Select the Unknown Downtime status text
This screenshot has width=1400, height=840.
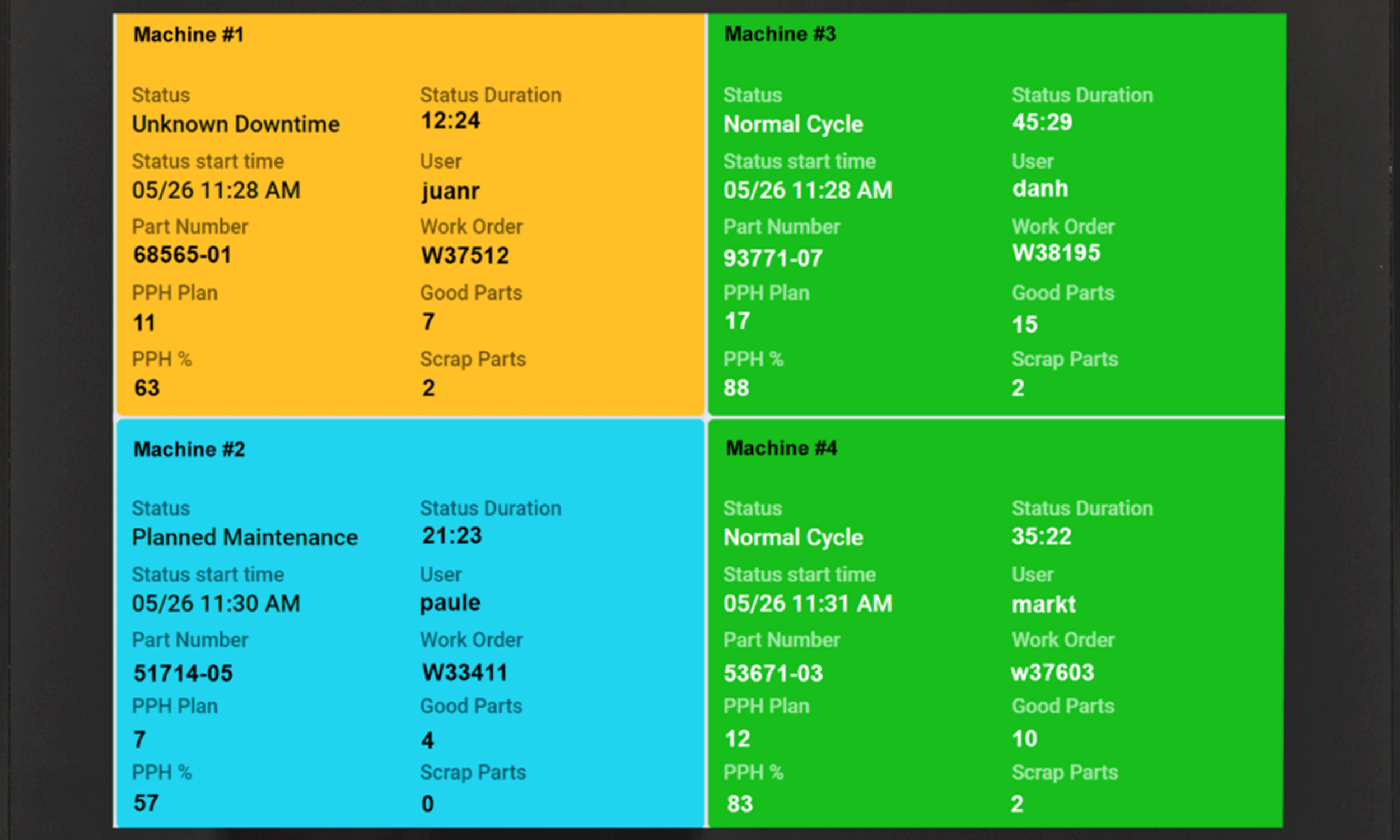235,124
